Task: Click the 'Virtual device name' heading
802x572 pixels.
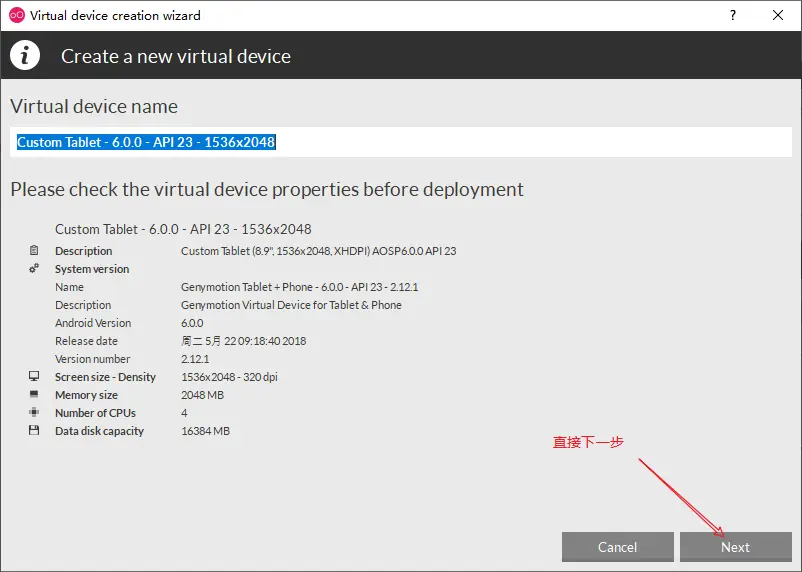Action: point(94,106)
